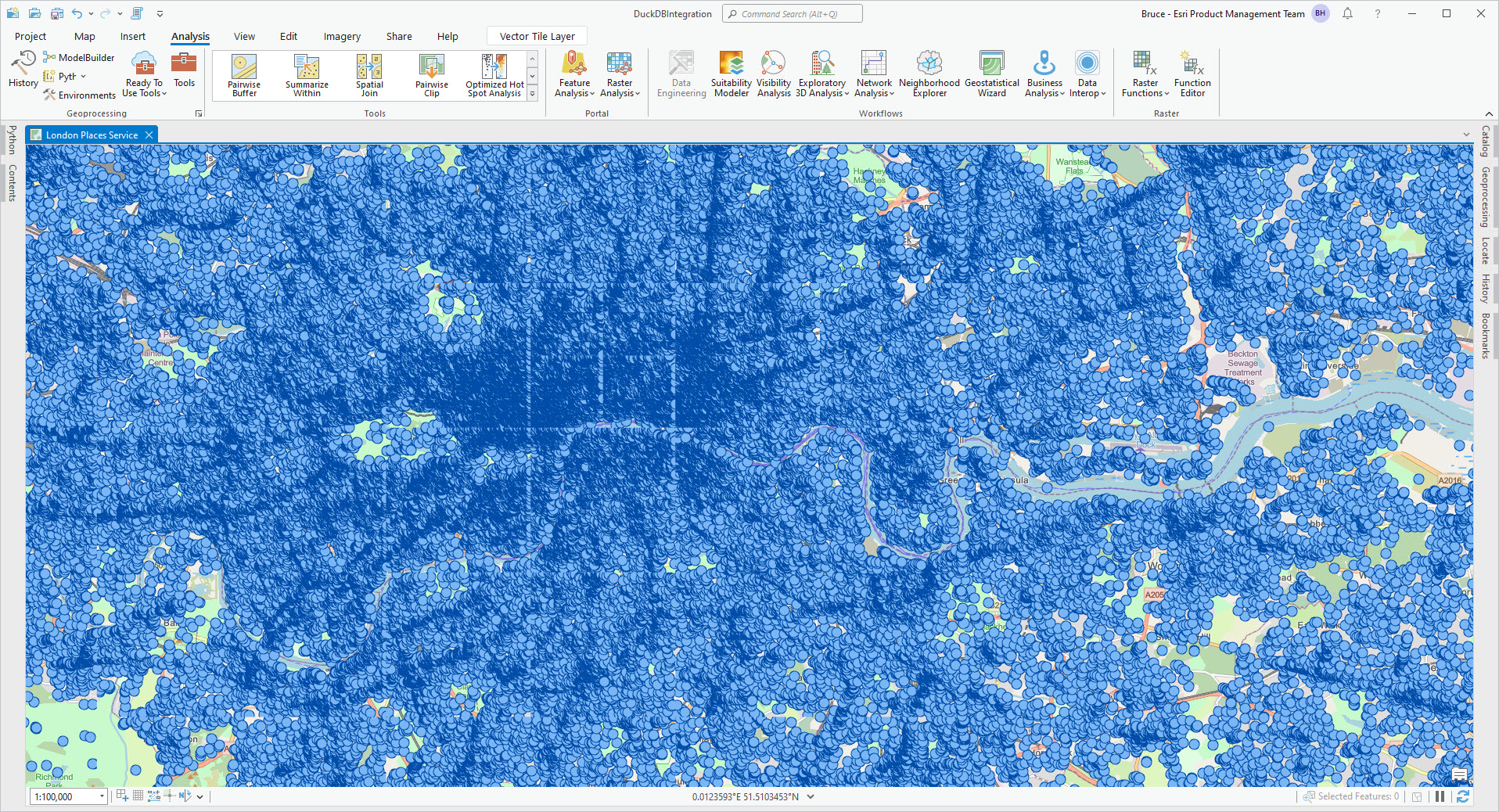Launch the Geostatistical Wizard
Screen dimensions: 1499x812
click(x=991, y=74)
